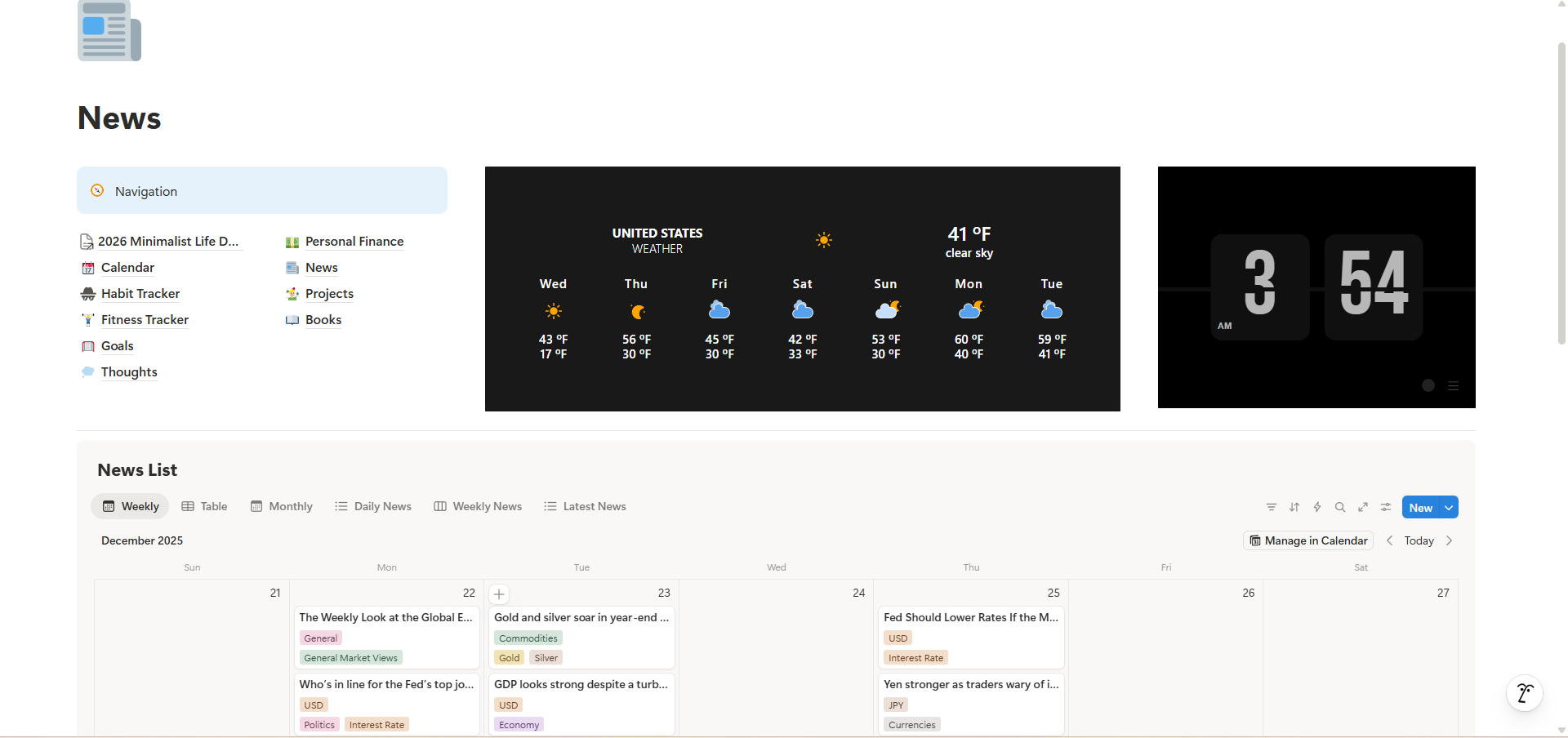This screenshot has width=1568, height=738.
Task: Open the New button dropdown chevron
Action: pos(1448,507)
